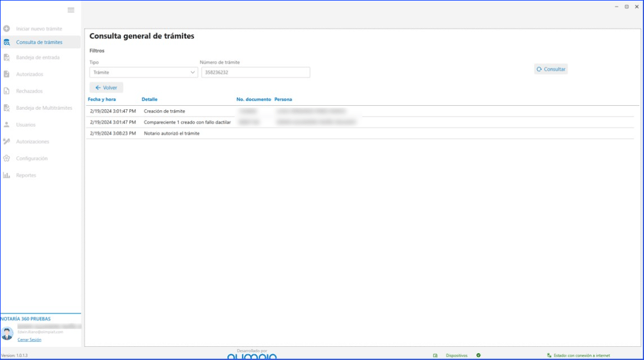
Task: Maximize the application window
Action: pos(627,7)
